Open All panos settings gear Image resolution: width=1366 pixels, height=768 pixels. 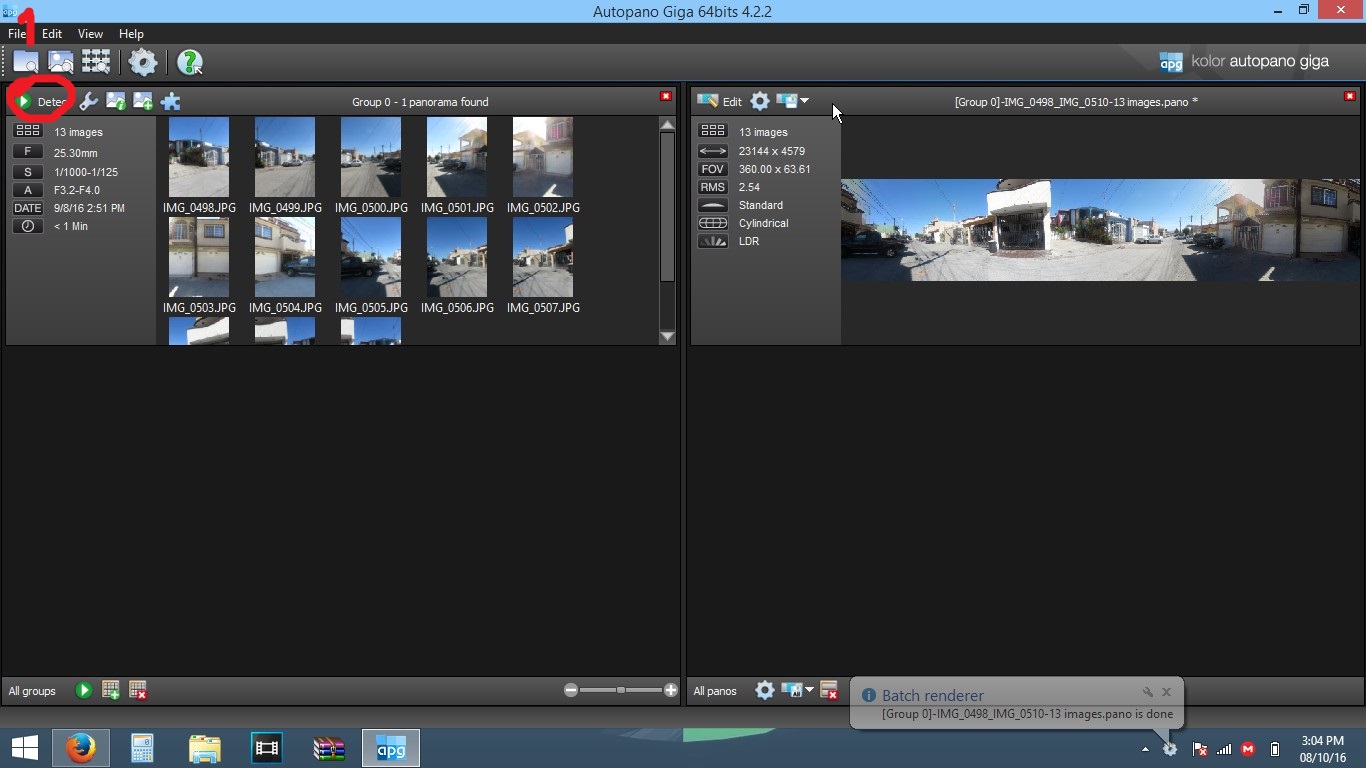coord(765,690)
